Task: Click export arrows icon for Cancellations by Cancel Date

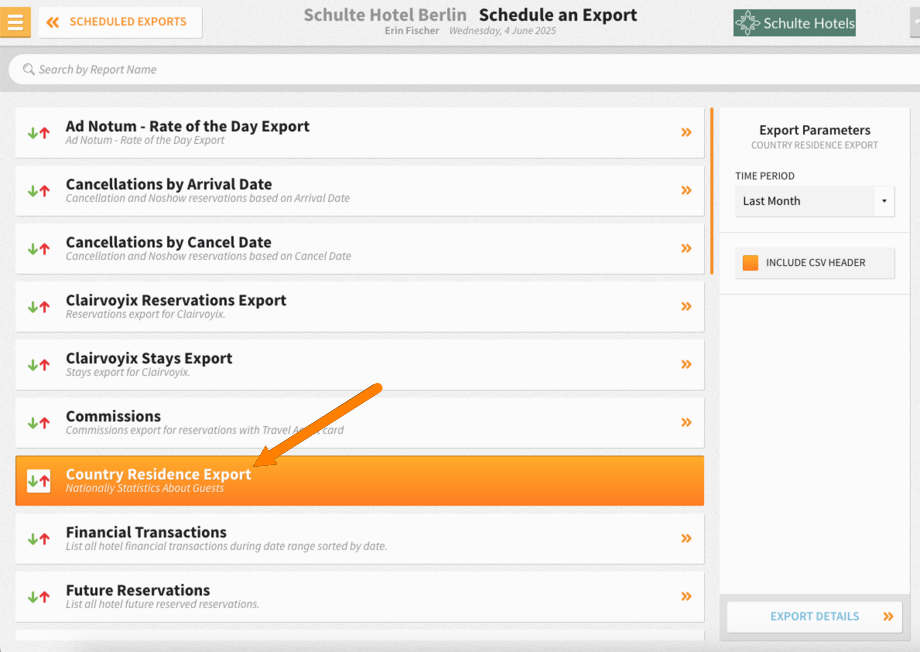Action: click(39, 249)
